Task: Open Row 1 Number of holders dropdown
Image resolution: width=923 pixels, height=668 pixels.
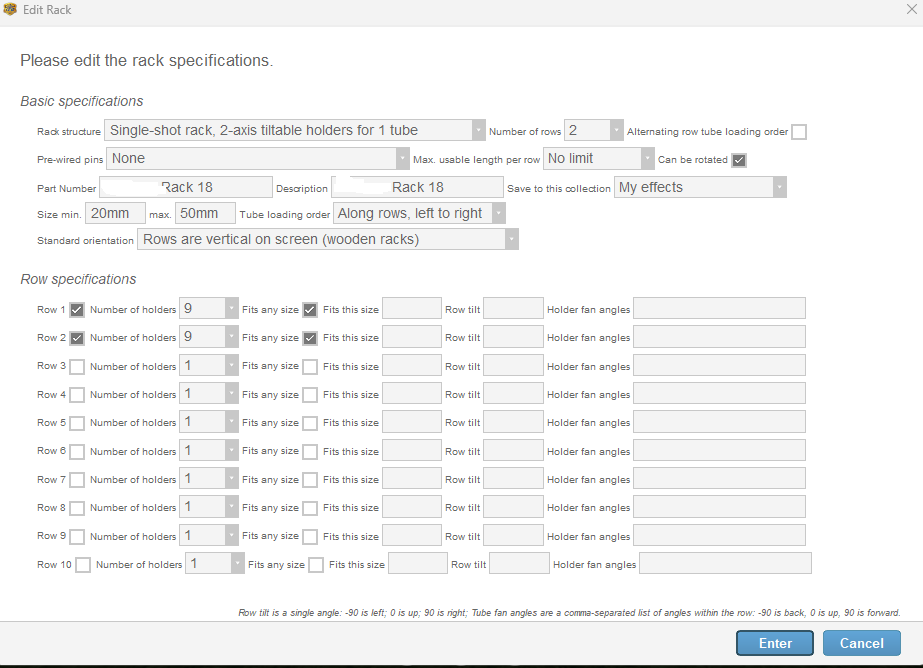Action: (x=208, y=310)
